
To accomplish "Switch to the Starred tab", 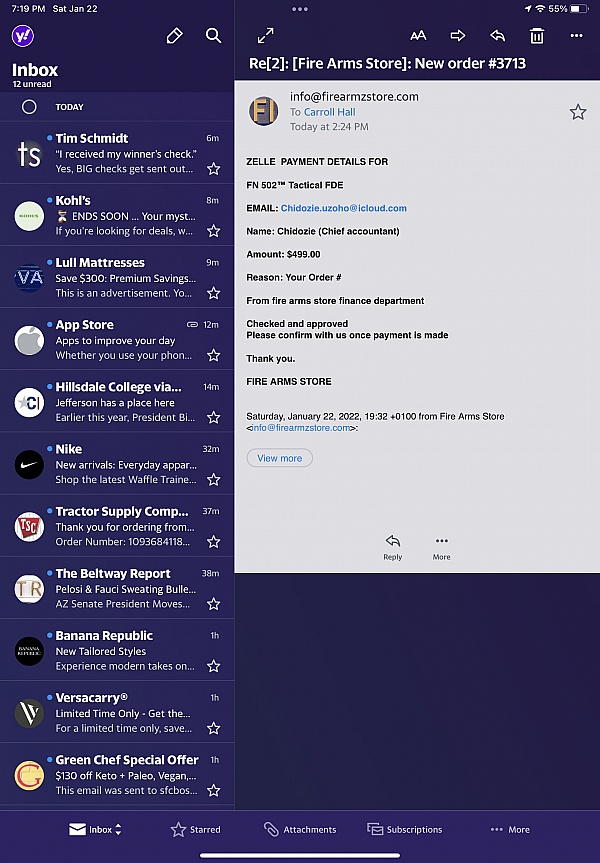I will click(195, 830).
